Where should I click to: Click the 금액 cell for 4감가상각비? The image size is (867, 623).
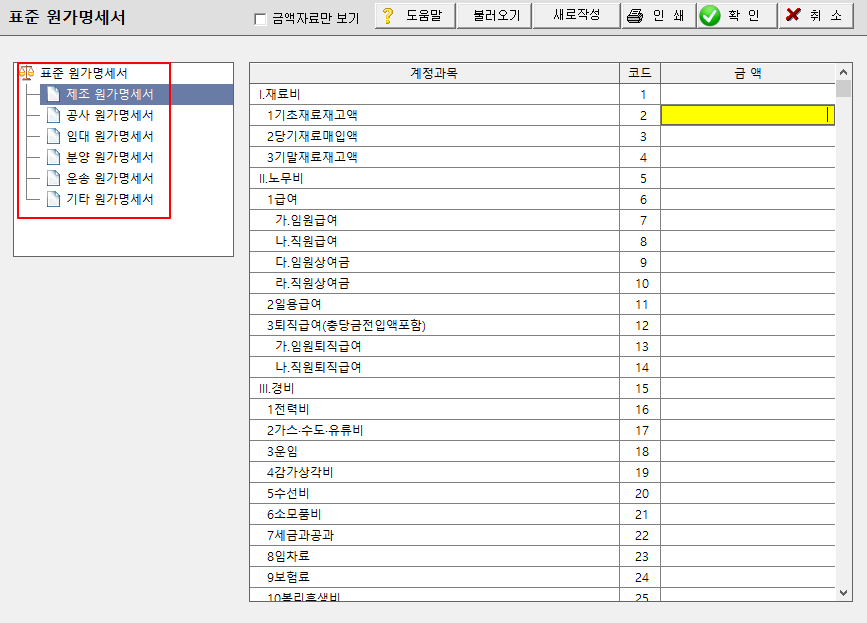click(x=748, y=472)
